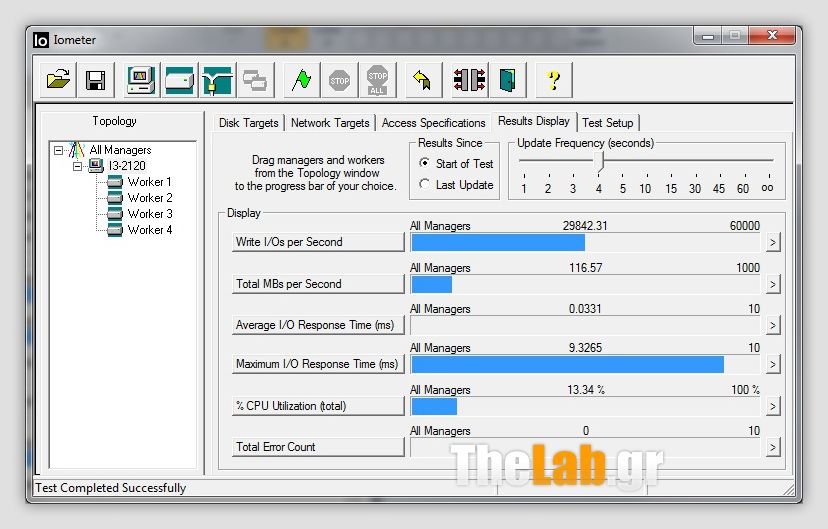Click Total MBs per Second progress bar
The width and height of the screenshot is (828, 529).
(585, 284)
